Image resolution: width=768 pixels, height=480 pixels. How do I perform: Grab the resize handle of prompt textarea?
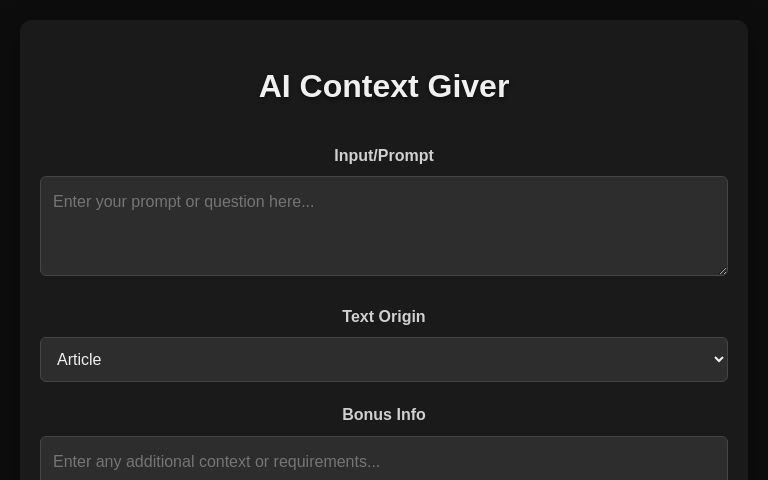pos(723,270)
